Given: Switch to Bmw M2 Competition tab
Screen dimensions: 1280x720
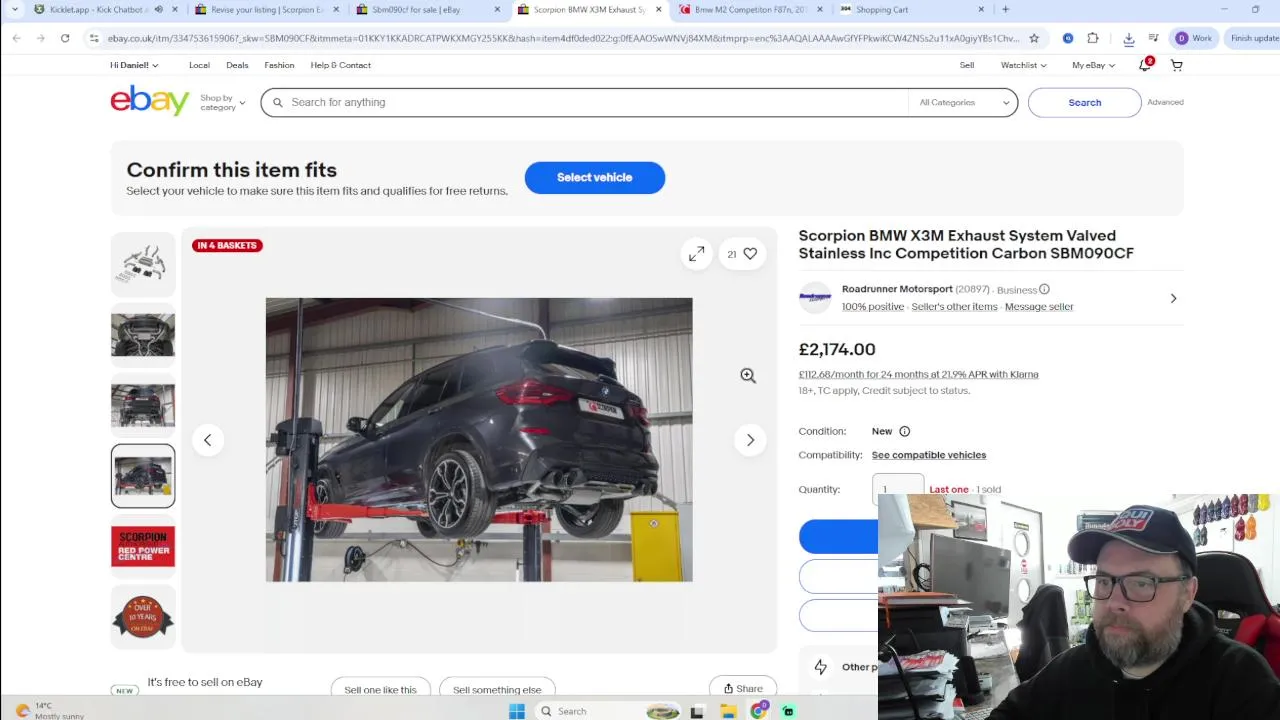Looking at the screenshot, I should [x=750, y=9].
